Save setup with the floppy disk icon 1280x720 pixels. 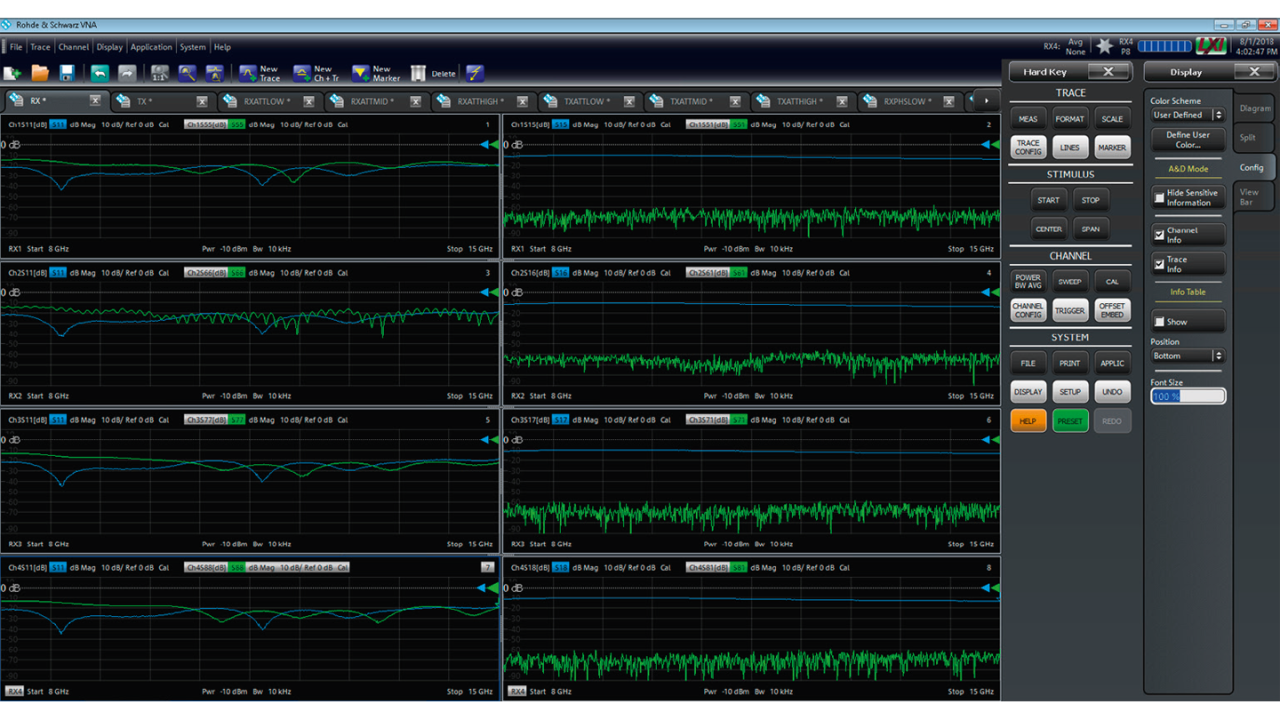[67, 73]
